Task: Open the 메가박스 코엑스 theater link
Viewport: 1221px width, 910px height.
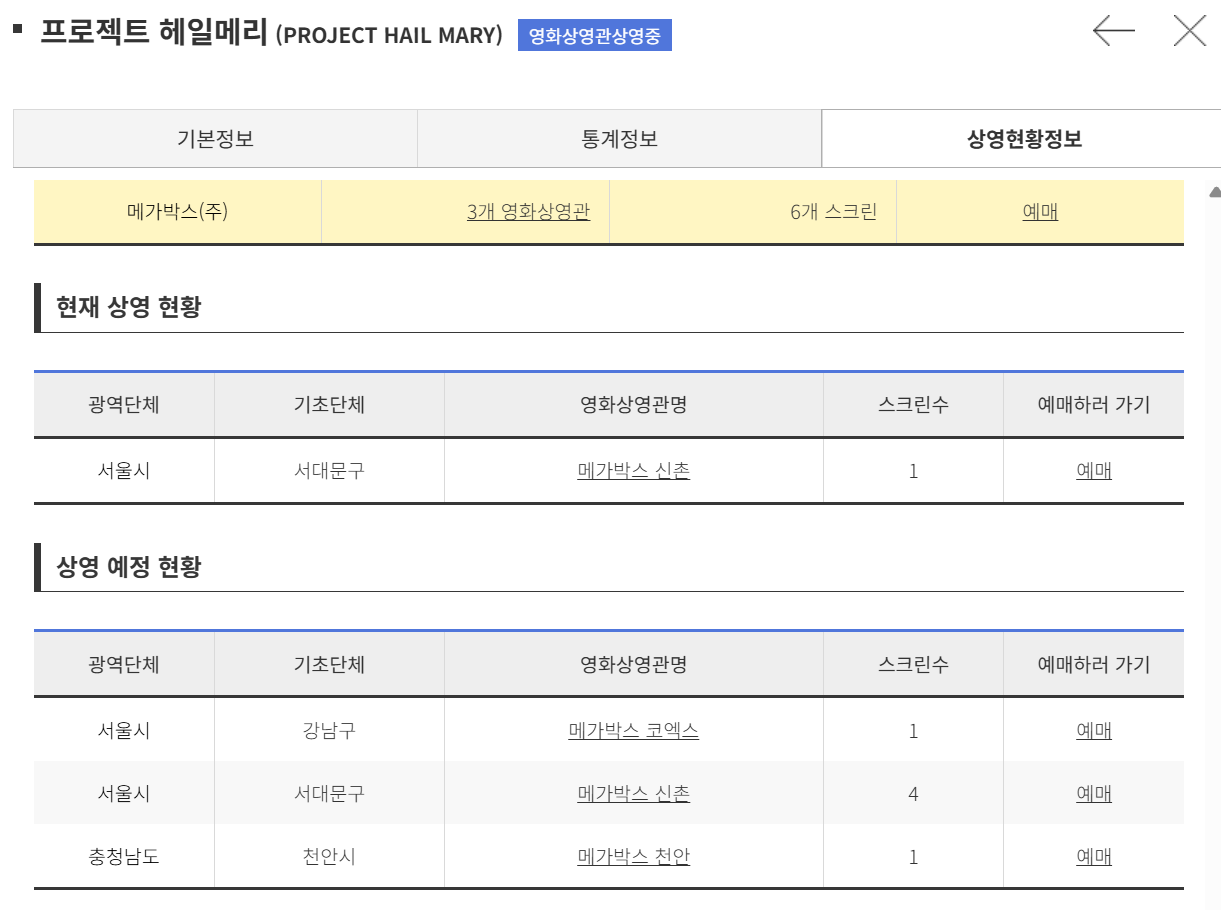Action: coord(633,731)
